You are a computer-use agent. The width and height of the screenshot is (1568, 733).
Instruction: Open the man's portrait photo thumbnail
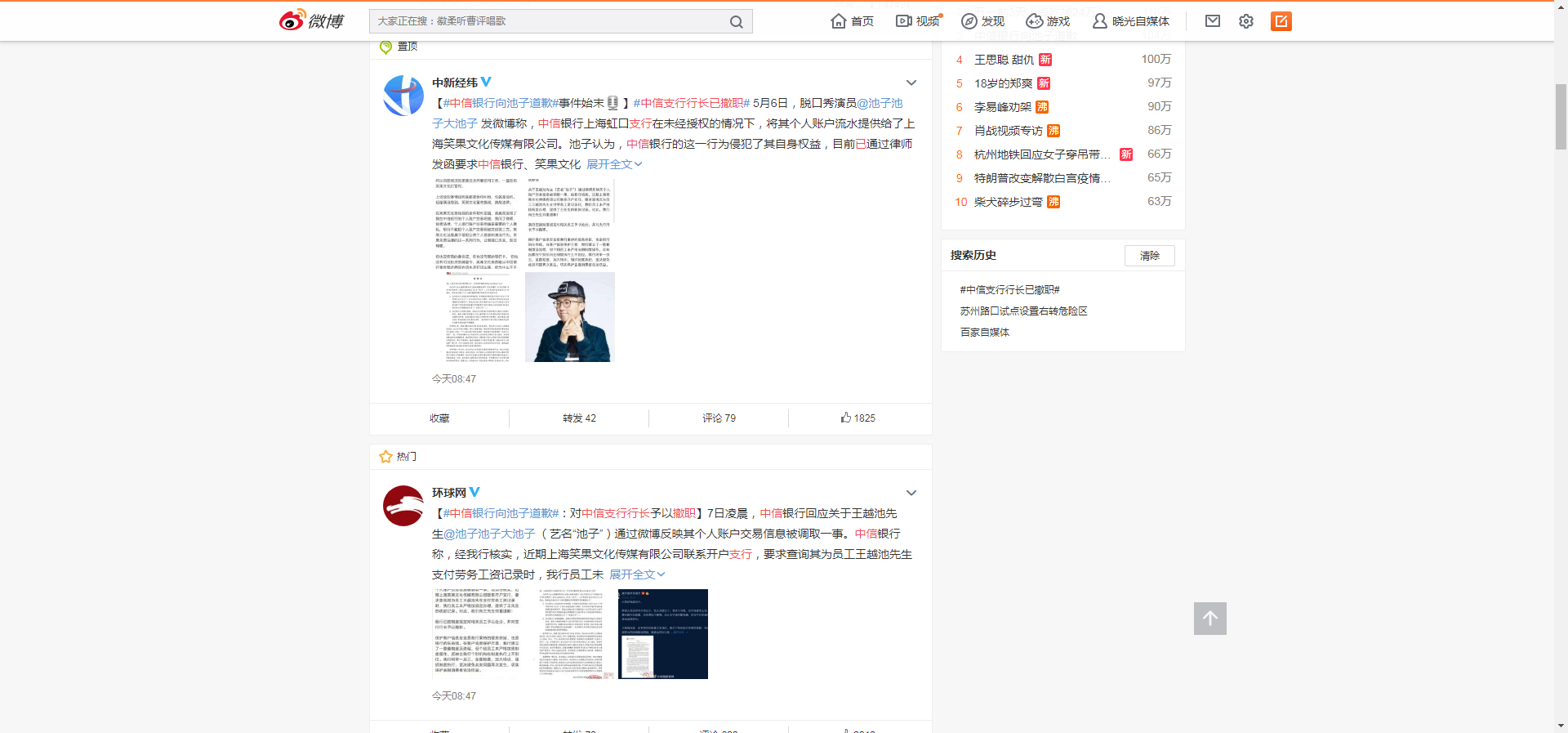[x=570, y=317]
